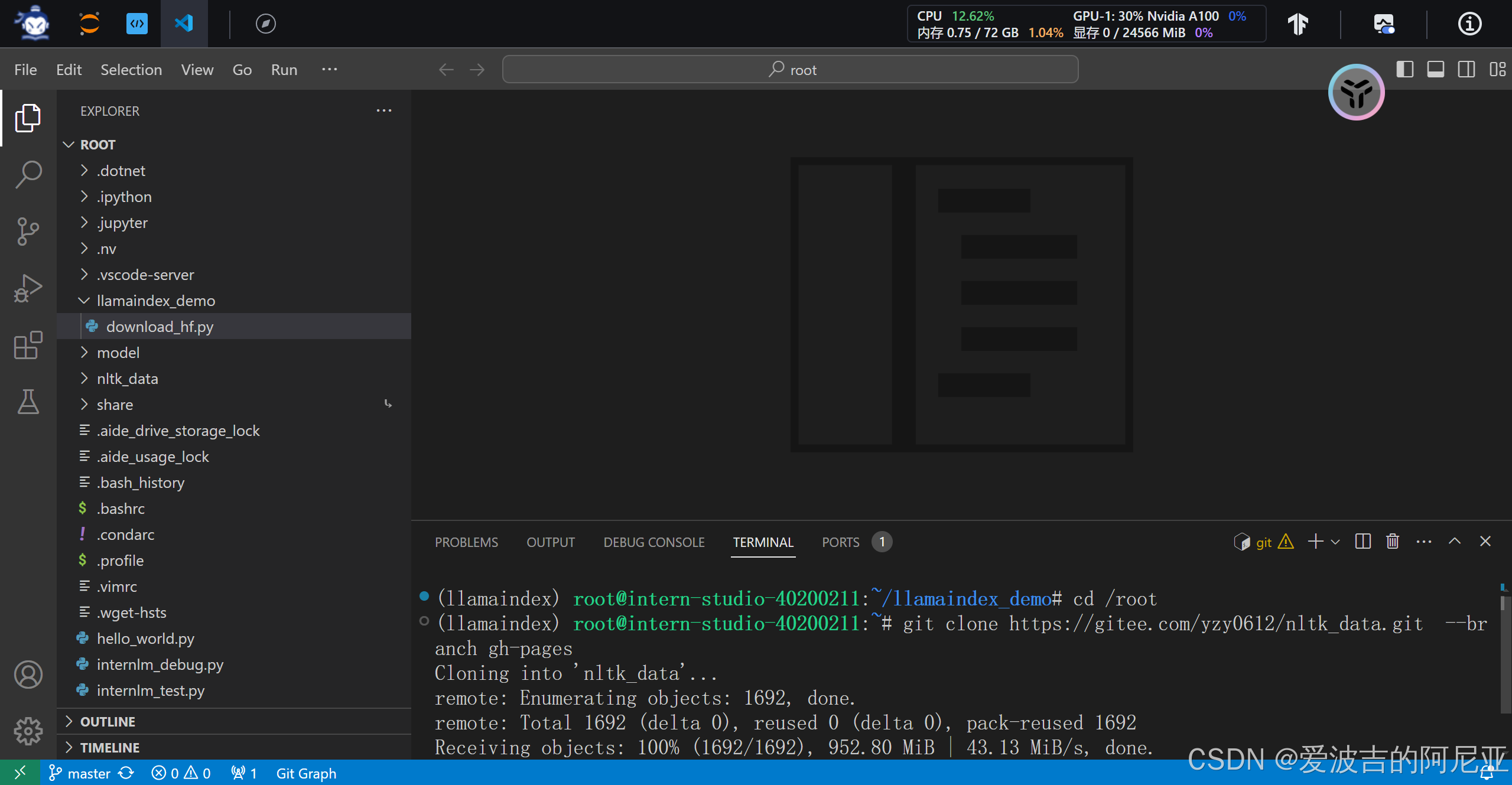Collapse the llamaindex_demo folder
The height and width of the screenshot is (785, 1512).
click(x=155, y=301)
